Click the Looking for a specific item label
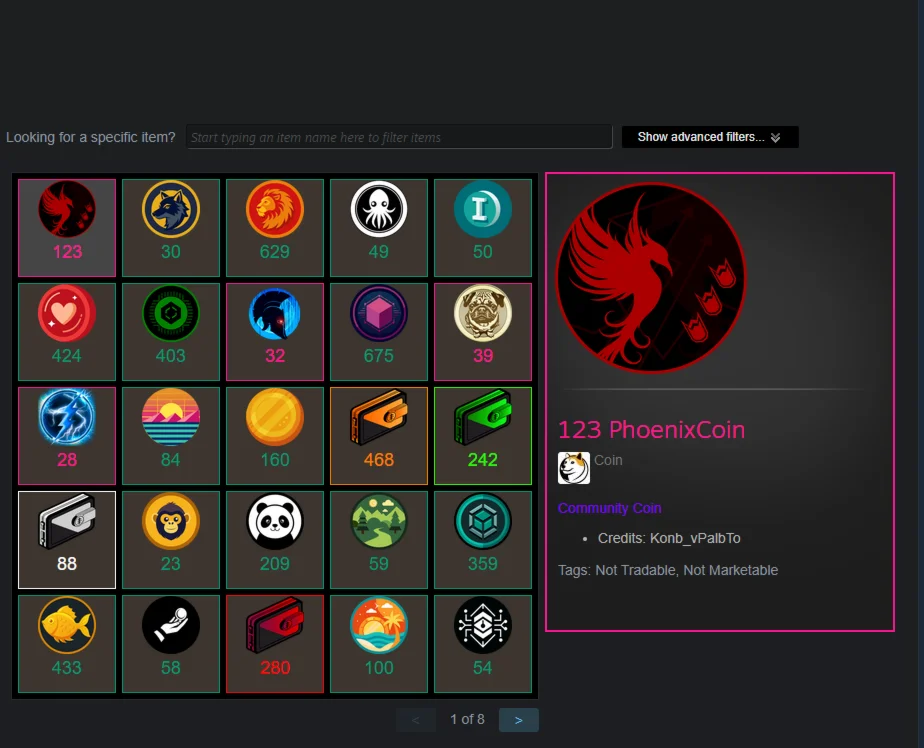This screenshot has width=924, height=748. click(x=91, y=137)
